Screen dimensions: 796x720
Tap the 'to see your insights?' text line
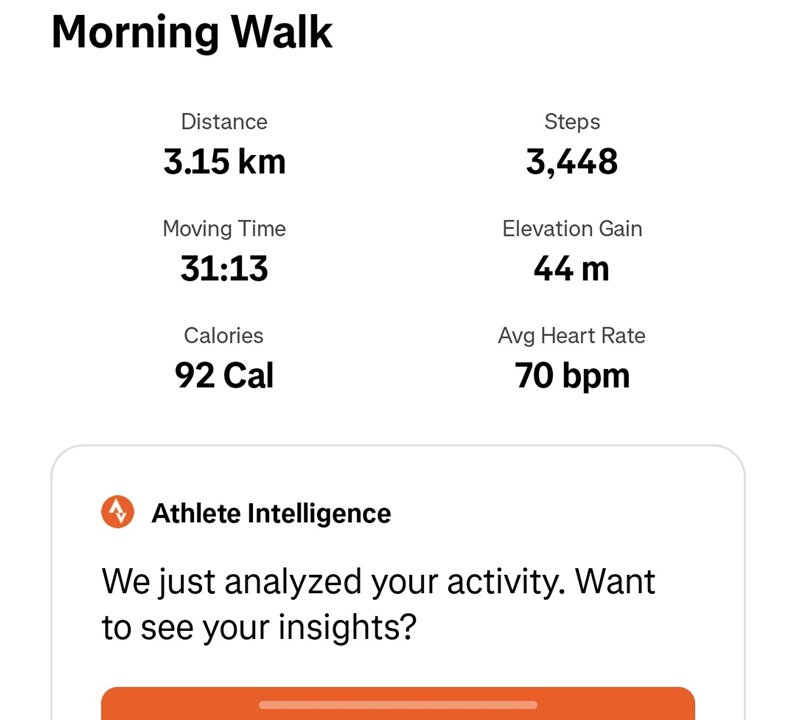click(259, 628)
